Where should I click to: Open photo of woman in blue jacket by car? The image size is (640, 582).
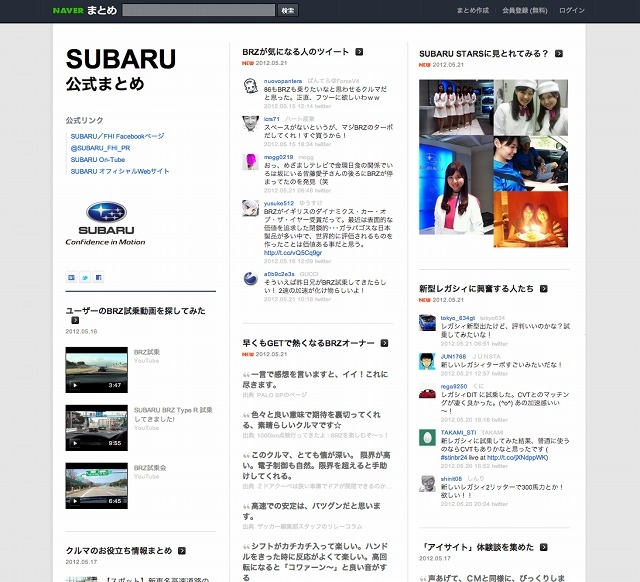[x=531, y=163]
